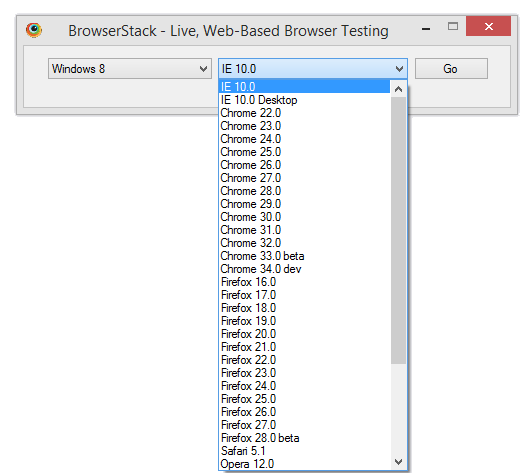Select Firefox 16.0 in the list
Viewport: 525px width, 473px height.
click(304, 282)
